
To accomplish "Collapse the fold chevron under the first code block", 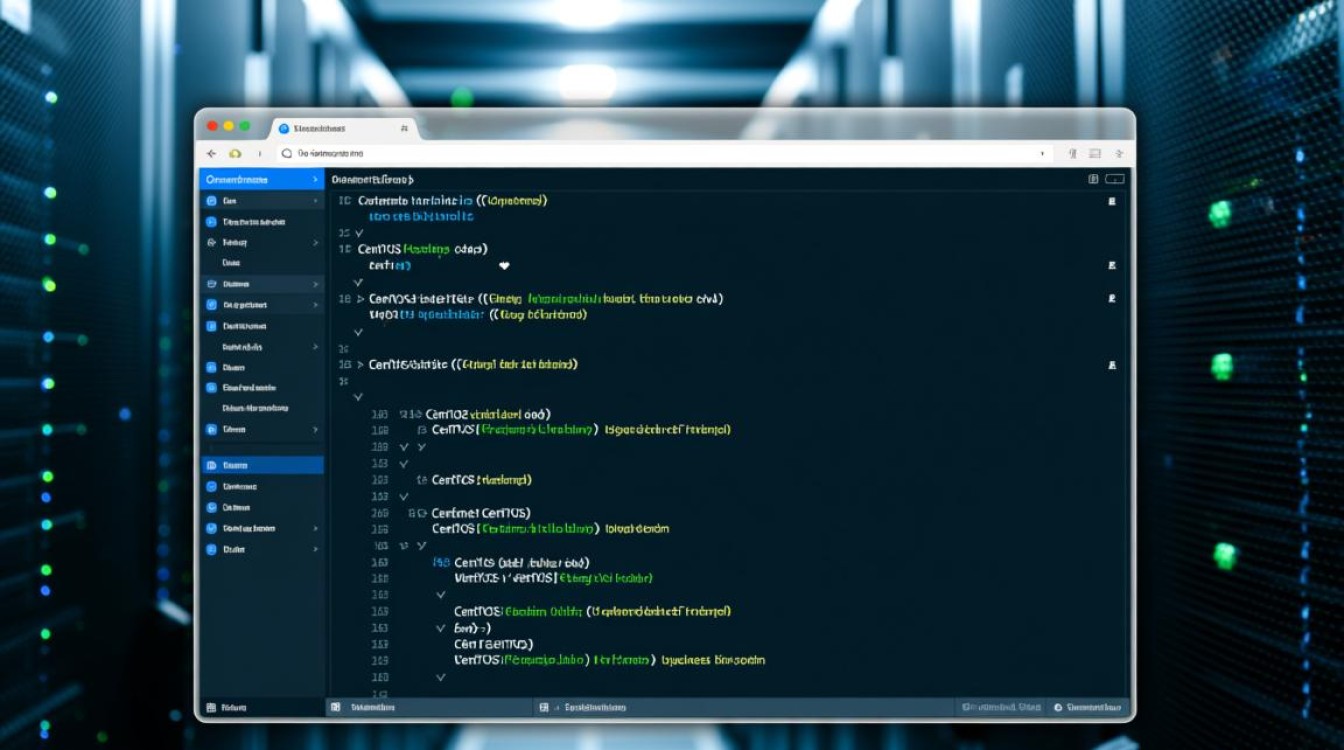I will click(359, 232).
